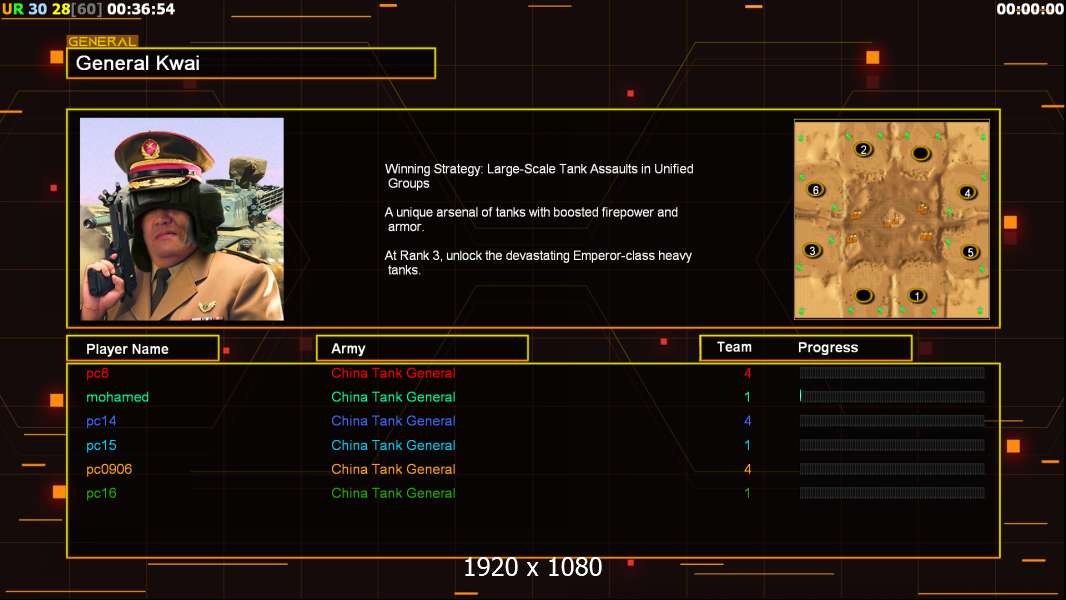Click pc14's loading progress bar
The image size is (1066, 600).
pyautogui.click(x=892, y=421)
